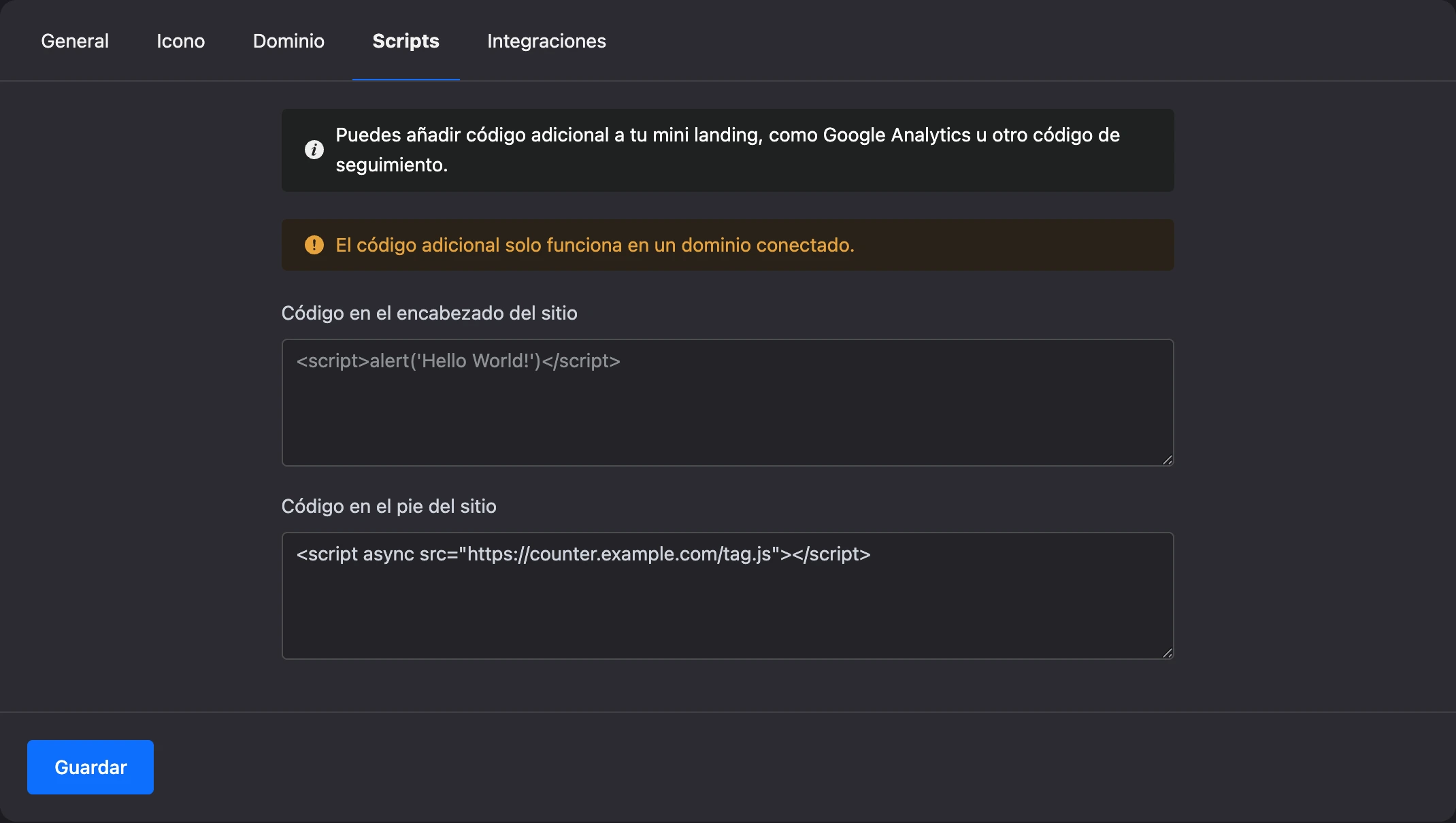Click the 'Código en el encabezado del sitio' label
This screenshot has height=823, width=1456.
pyautogui.click(x=429, y=314)
